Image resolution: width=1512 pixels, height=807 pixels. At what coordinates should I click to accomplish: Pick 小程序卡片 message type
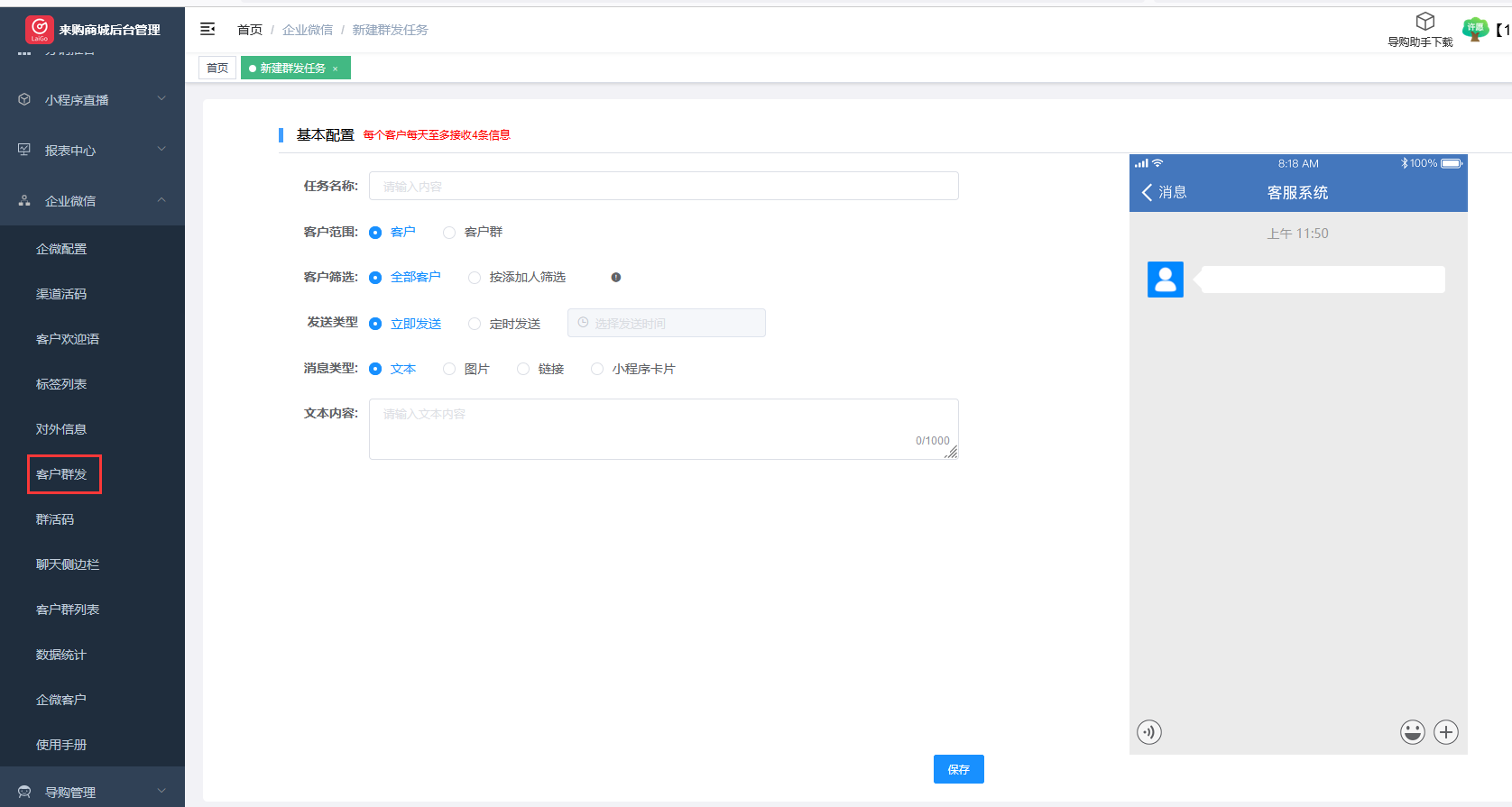[597, 369]
